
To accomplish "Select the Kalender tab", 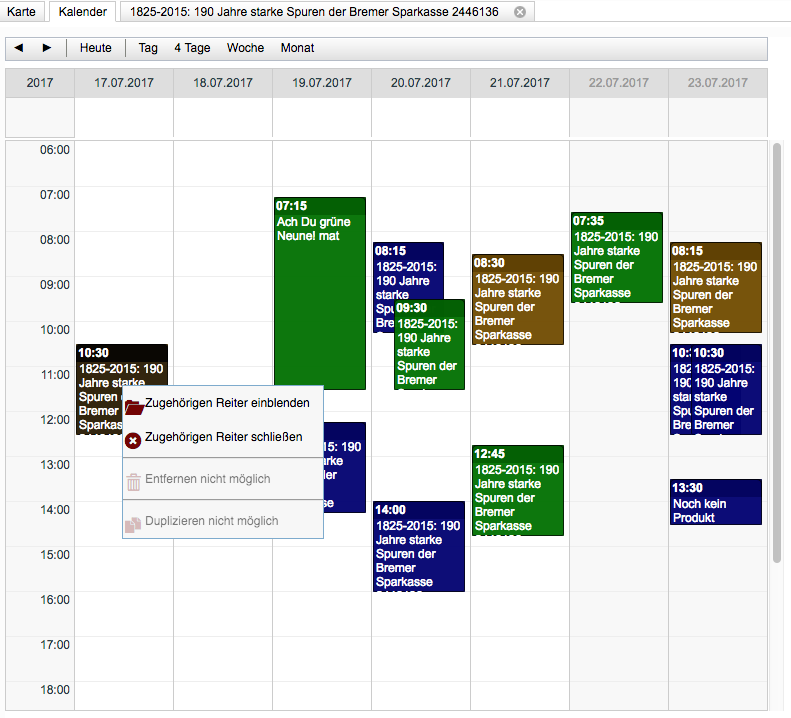I will (82, 12).
